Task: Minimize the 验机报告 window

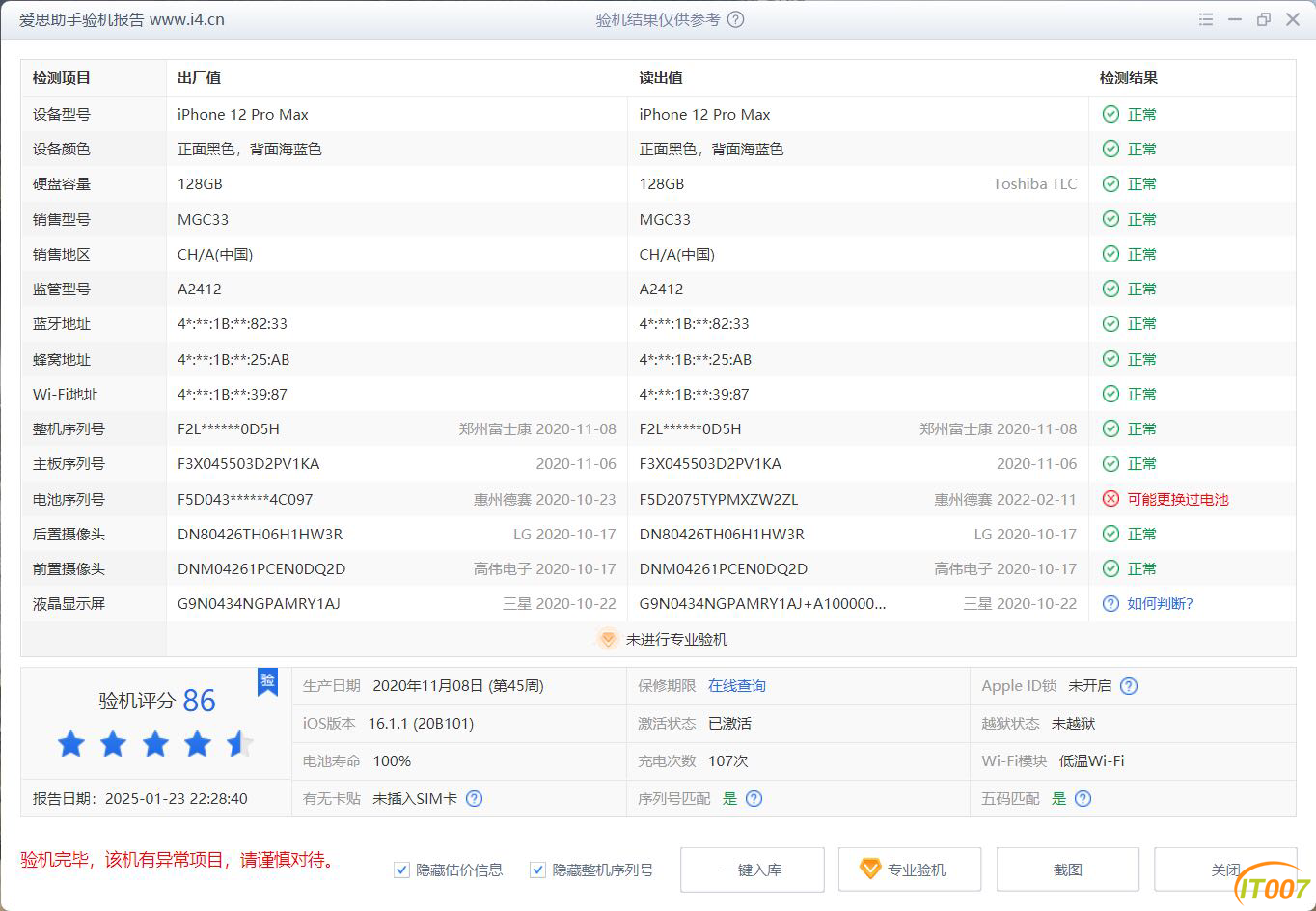Action: tap(1235, 19)
